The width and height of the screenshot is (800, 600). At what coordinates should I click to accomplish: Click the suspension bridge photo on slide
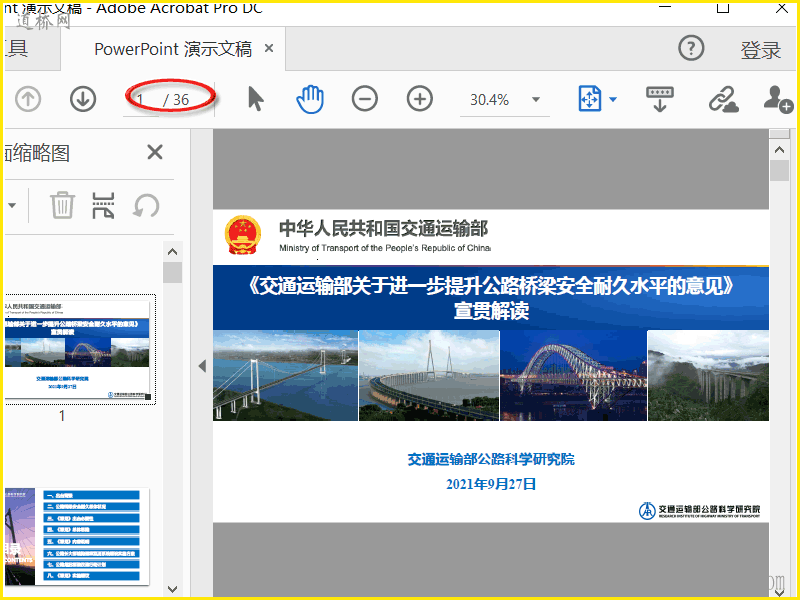pyautogui.click(x=285, y=376)
